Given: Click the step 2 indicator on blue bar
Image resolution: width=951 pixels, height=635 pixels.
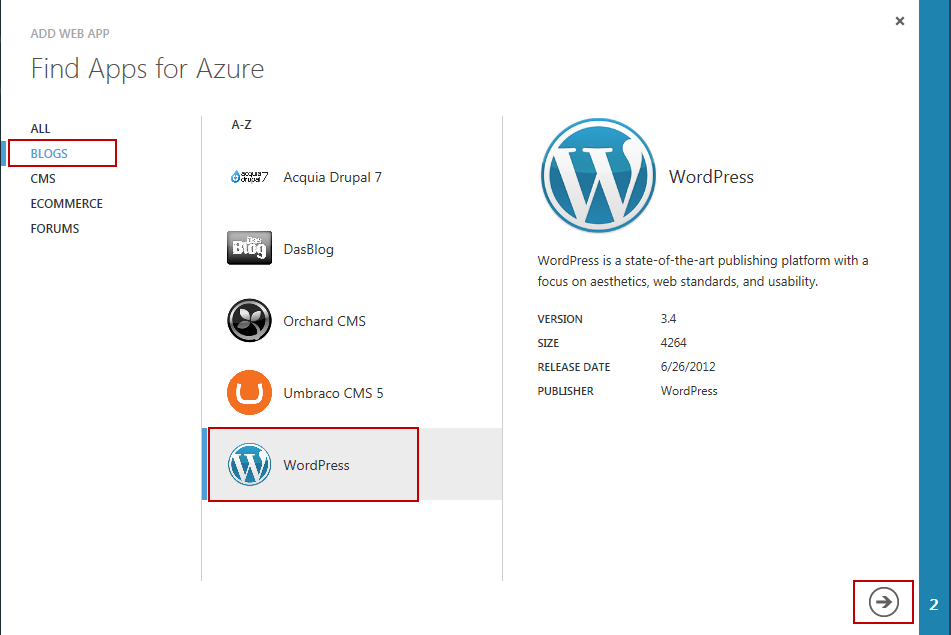Looking at the screenshot, I should click(934, 604).
